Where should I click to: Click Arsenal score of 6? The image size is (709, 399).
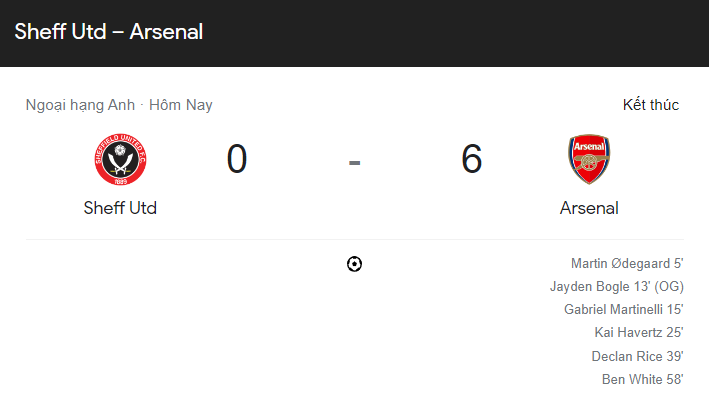(472, 159)
